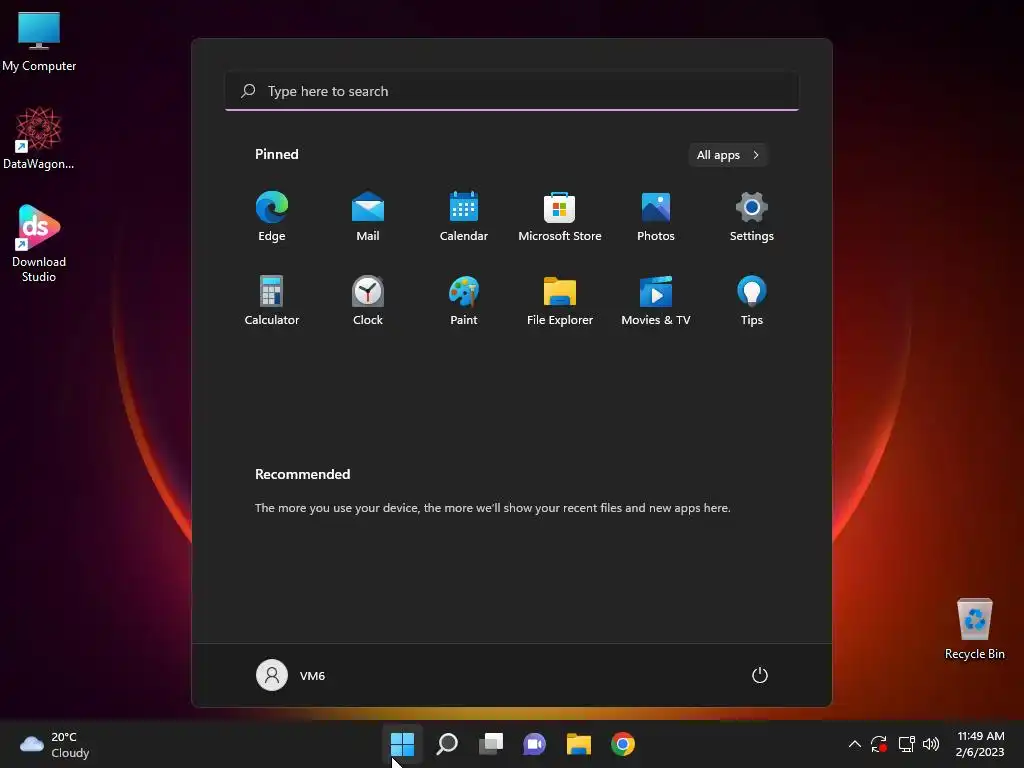Launch Google Chrome from the taskbar
Viewport: 1024px width, 768px height.
[623, 744]
